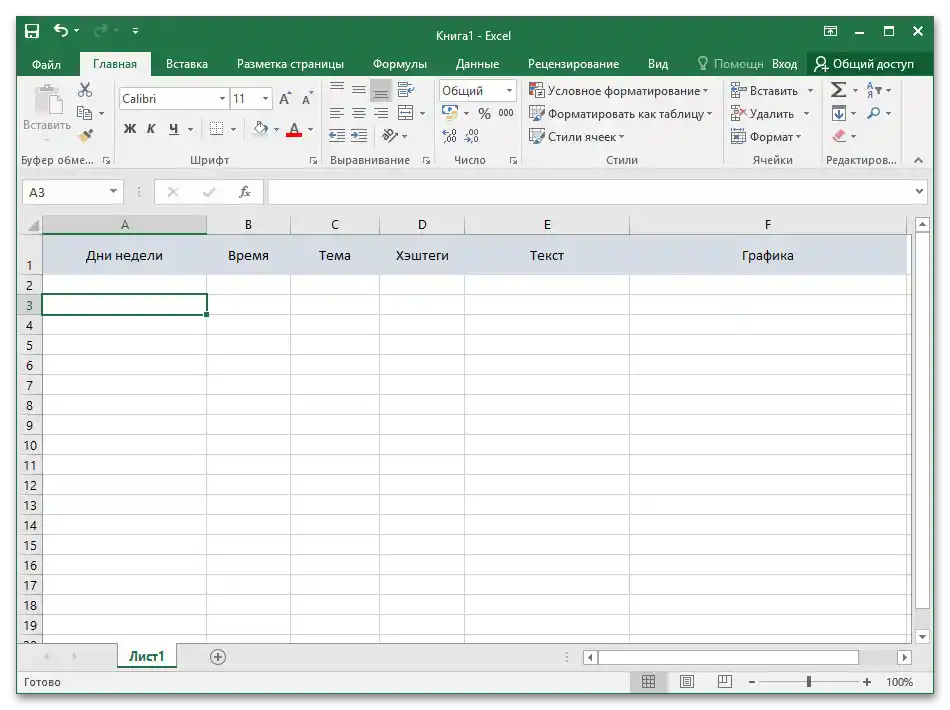Add a new sheet with the plus button
950x710 pixels.
[218, 657]
